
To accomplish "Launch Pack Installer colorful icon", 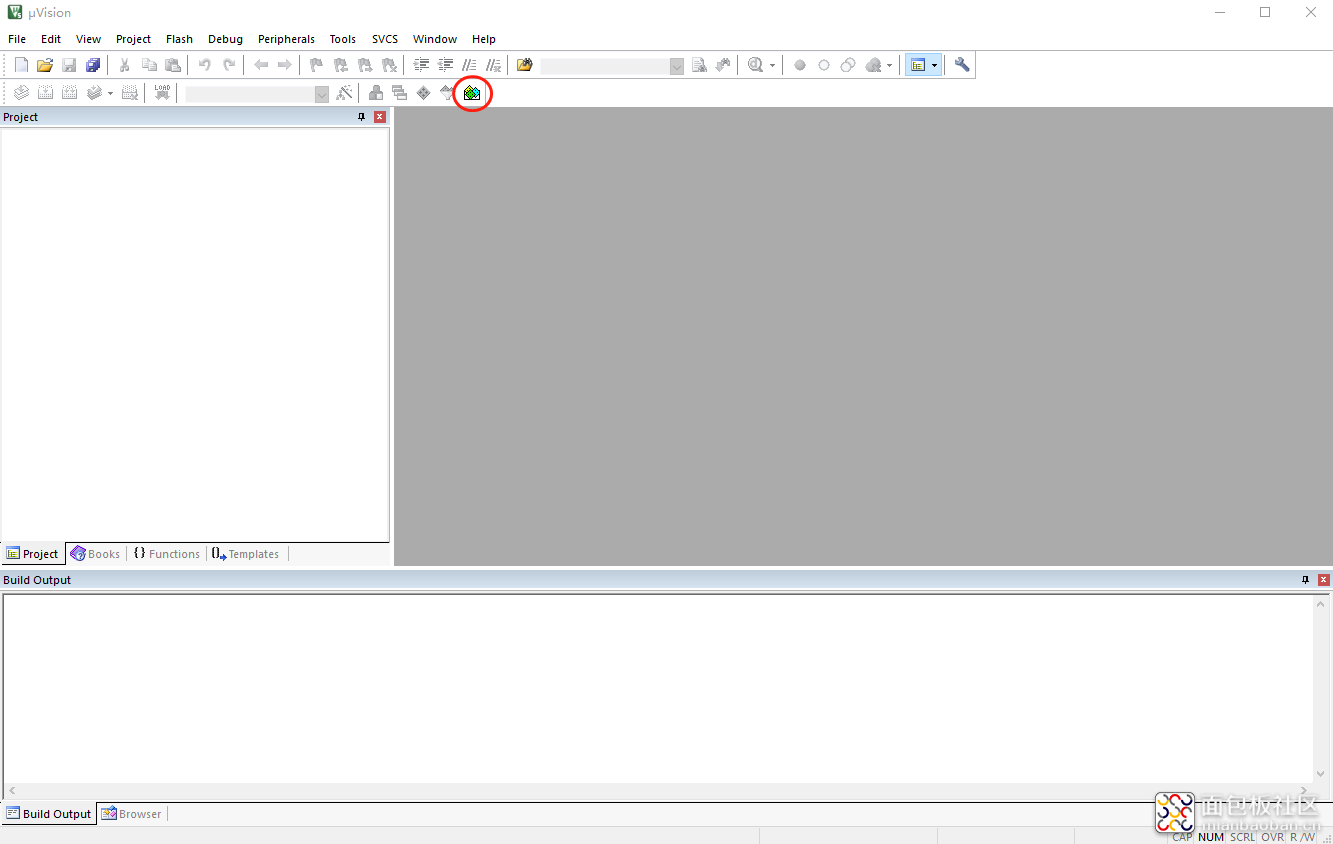I will click(x=472, y=93).
